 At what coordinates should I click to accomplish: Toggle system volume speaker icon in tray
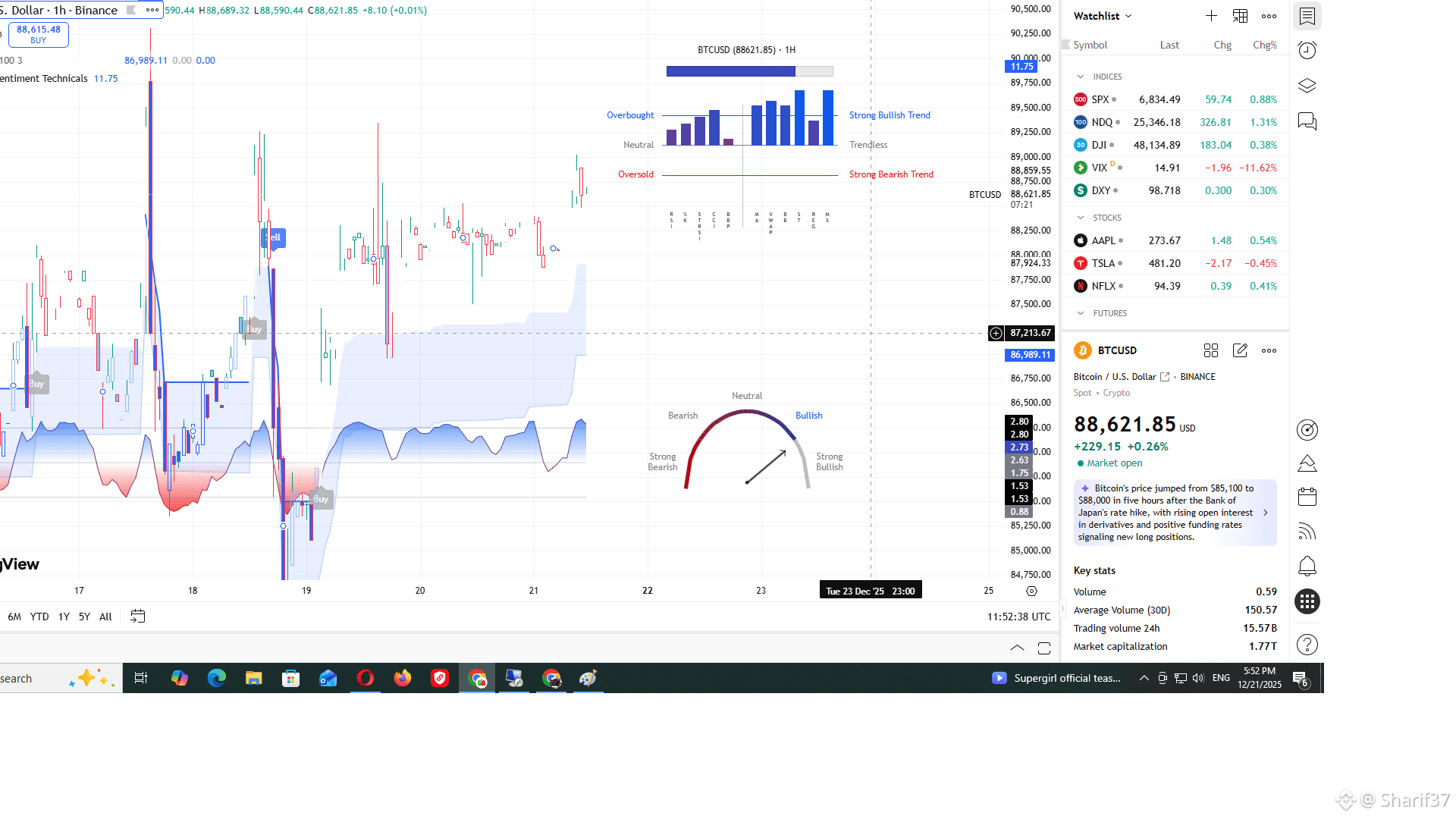[x=1198, y=678]
